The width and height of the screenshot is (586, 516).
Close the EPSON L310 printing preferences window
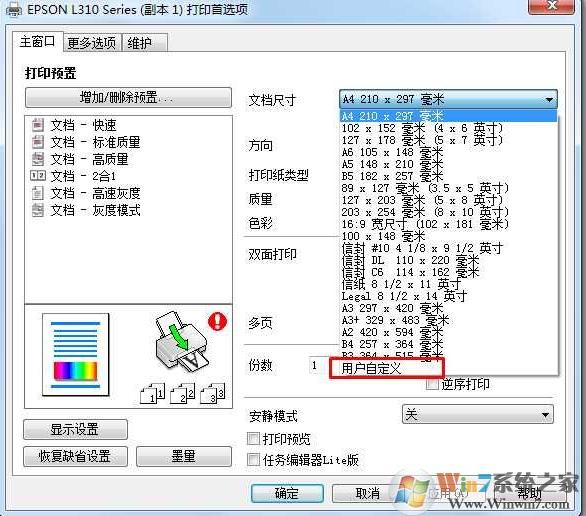coord(552,6)
